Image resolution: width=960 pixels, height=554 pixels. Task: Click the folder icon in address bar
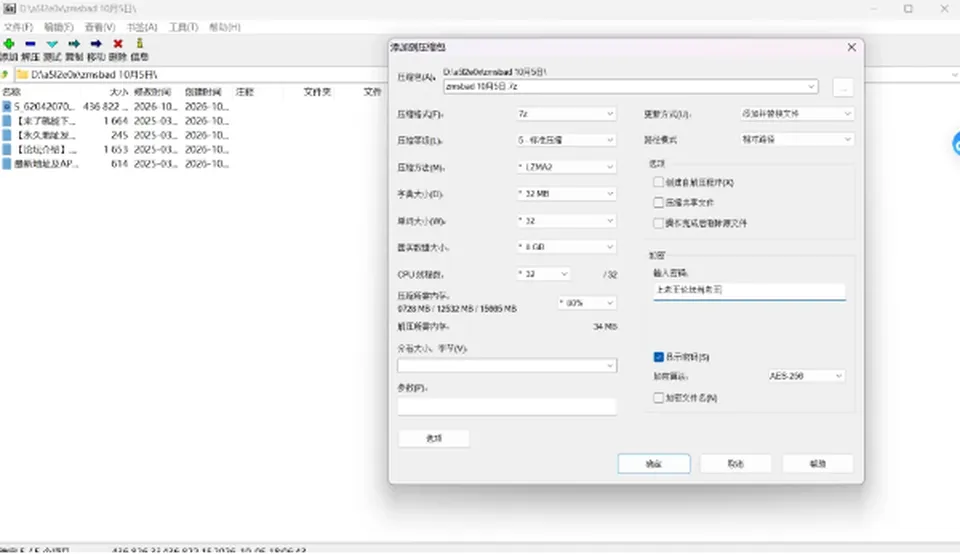tap(23, 75)
